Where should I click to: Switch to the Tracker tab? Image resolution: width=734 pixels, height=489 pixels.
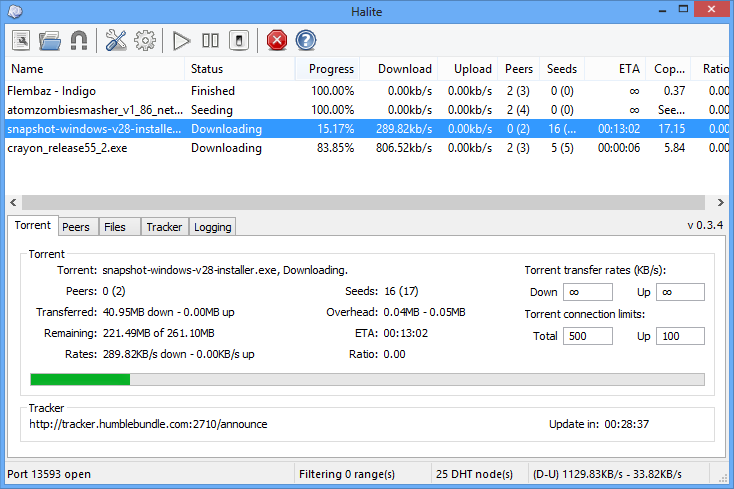pyautogui.click(x=164, y=227)
